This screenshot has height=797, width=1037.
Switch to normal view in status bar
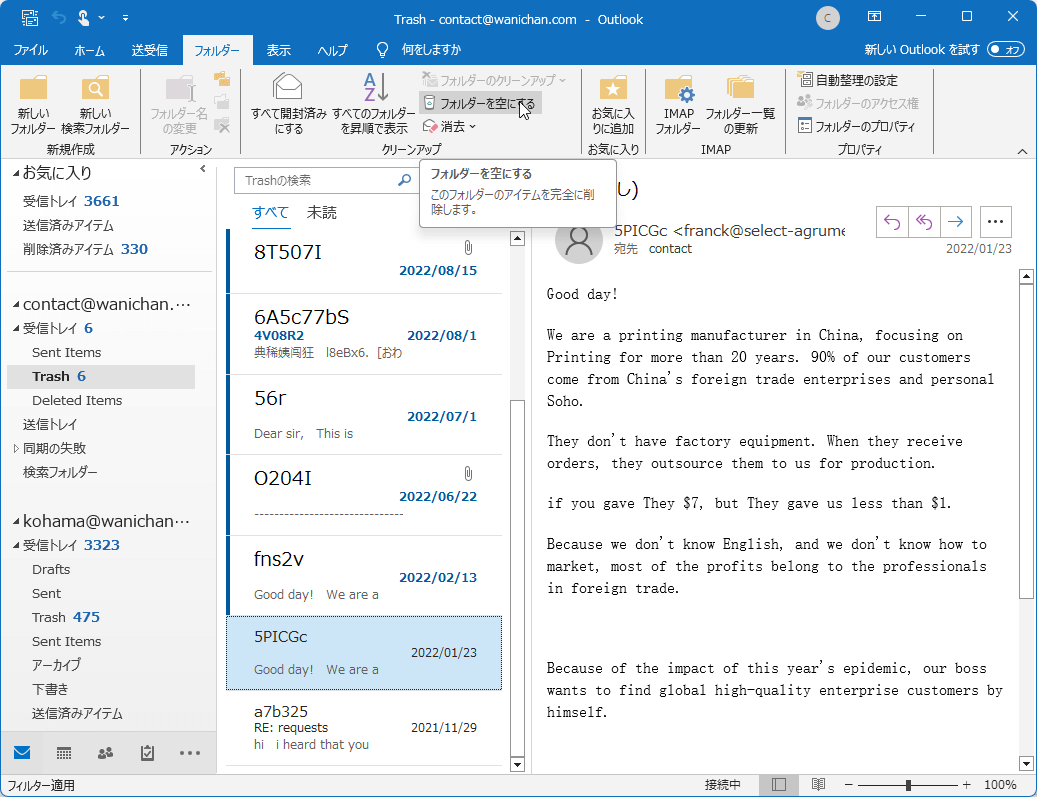click(779, 784)
